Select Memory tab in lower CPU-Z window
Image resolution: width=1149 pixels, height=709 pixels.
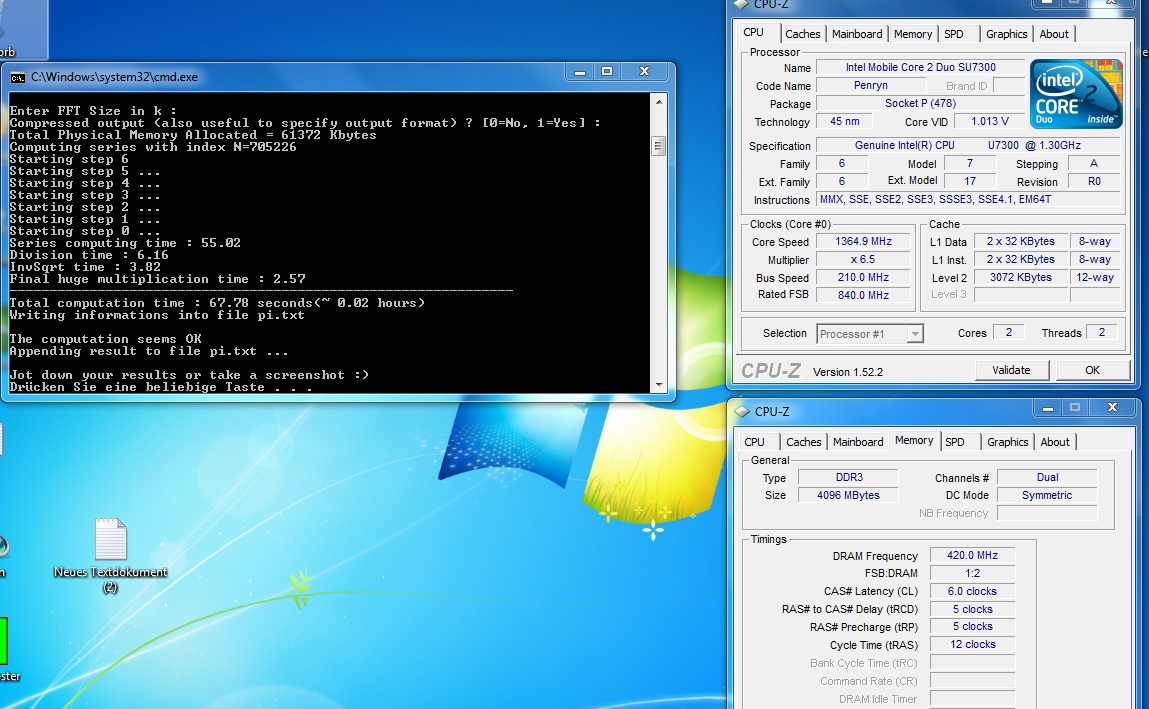914,440
